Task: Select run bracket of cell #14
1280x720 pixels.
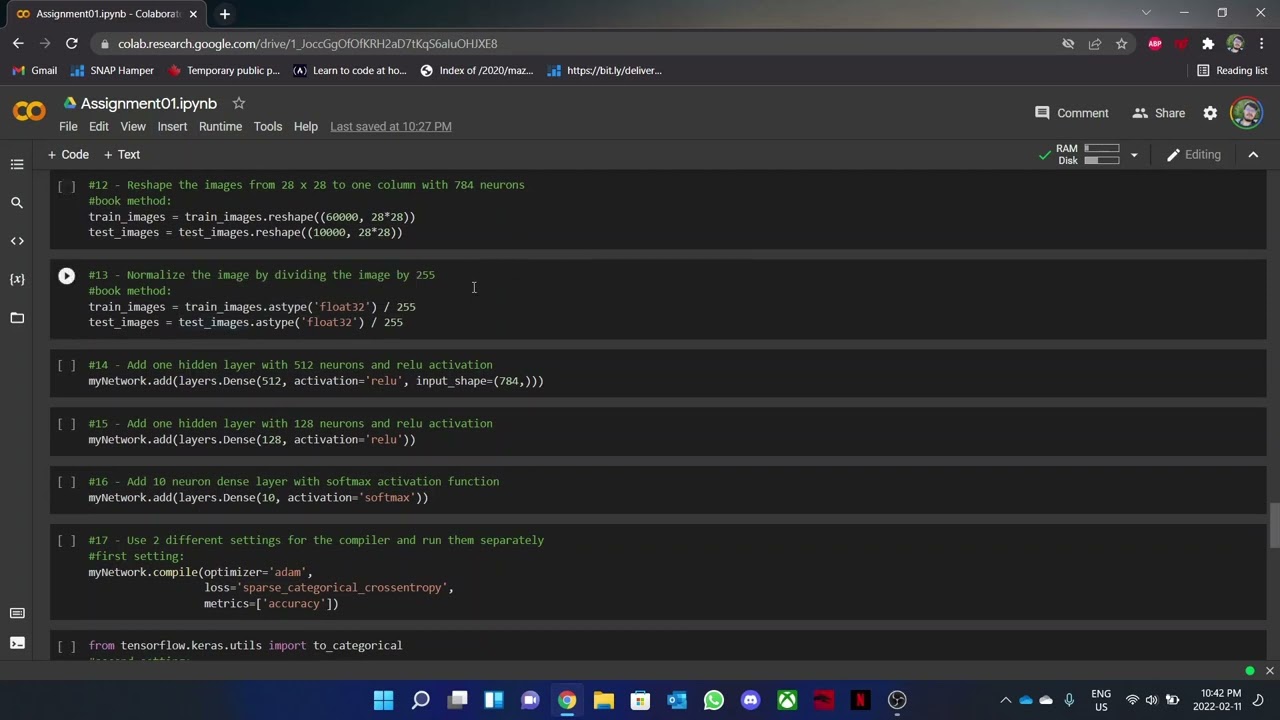Action: [x=66, y=366]
